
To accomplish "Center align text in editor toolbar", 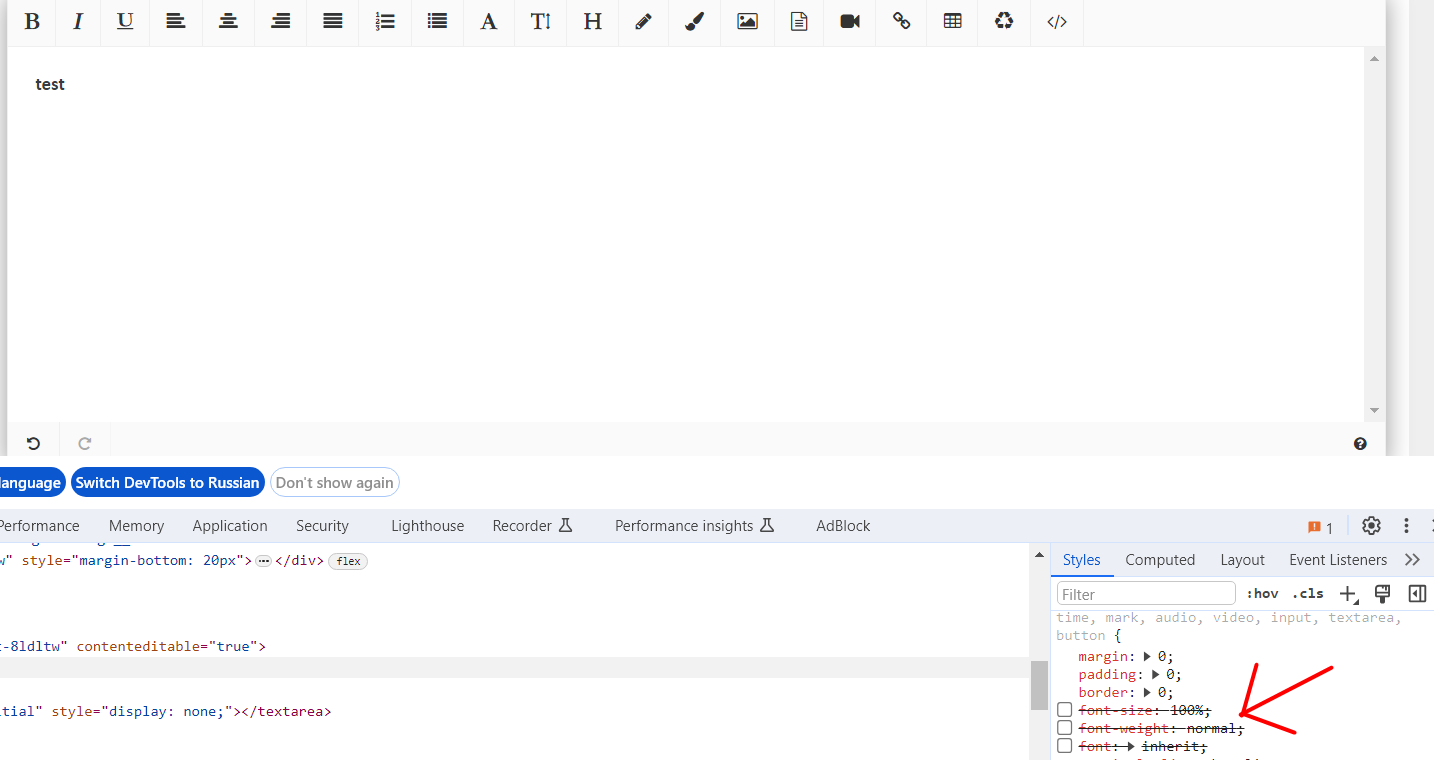I will (228, 21).
